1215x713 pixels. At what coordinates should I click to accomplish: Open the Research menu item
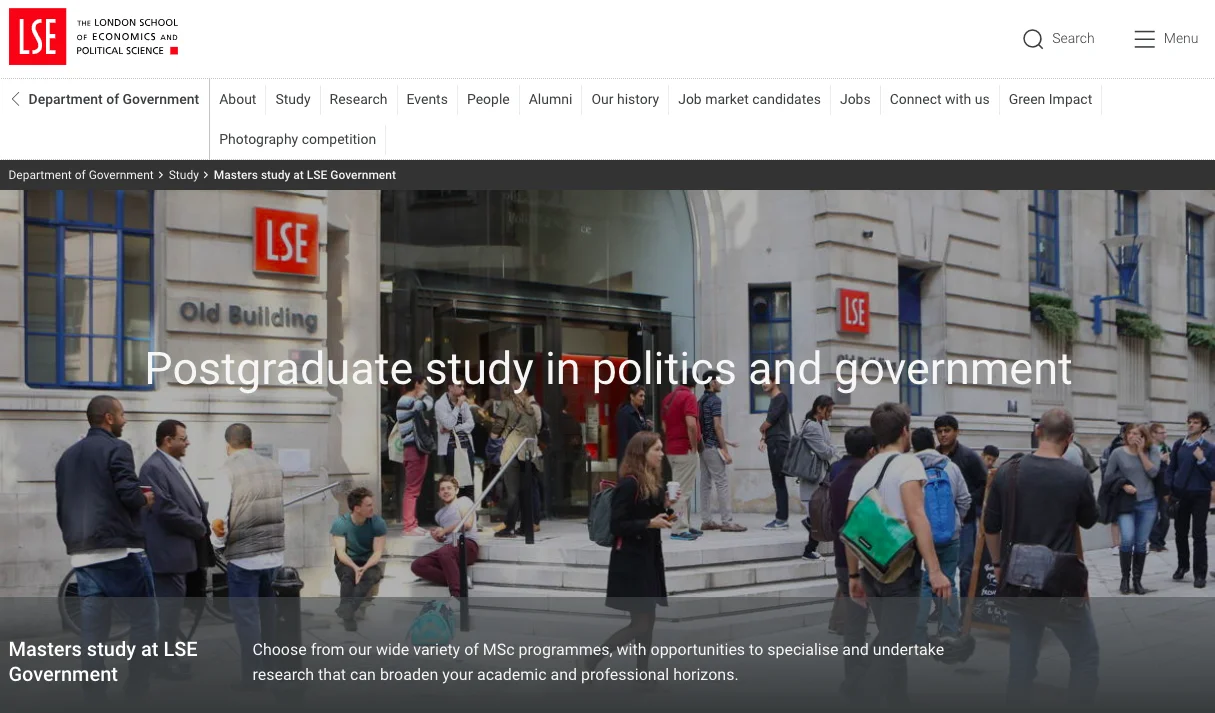(358, 99)
